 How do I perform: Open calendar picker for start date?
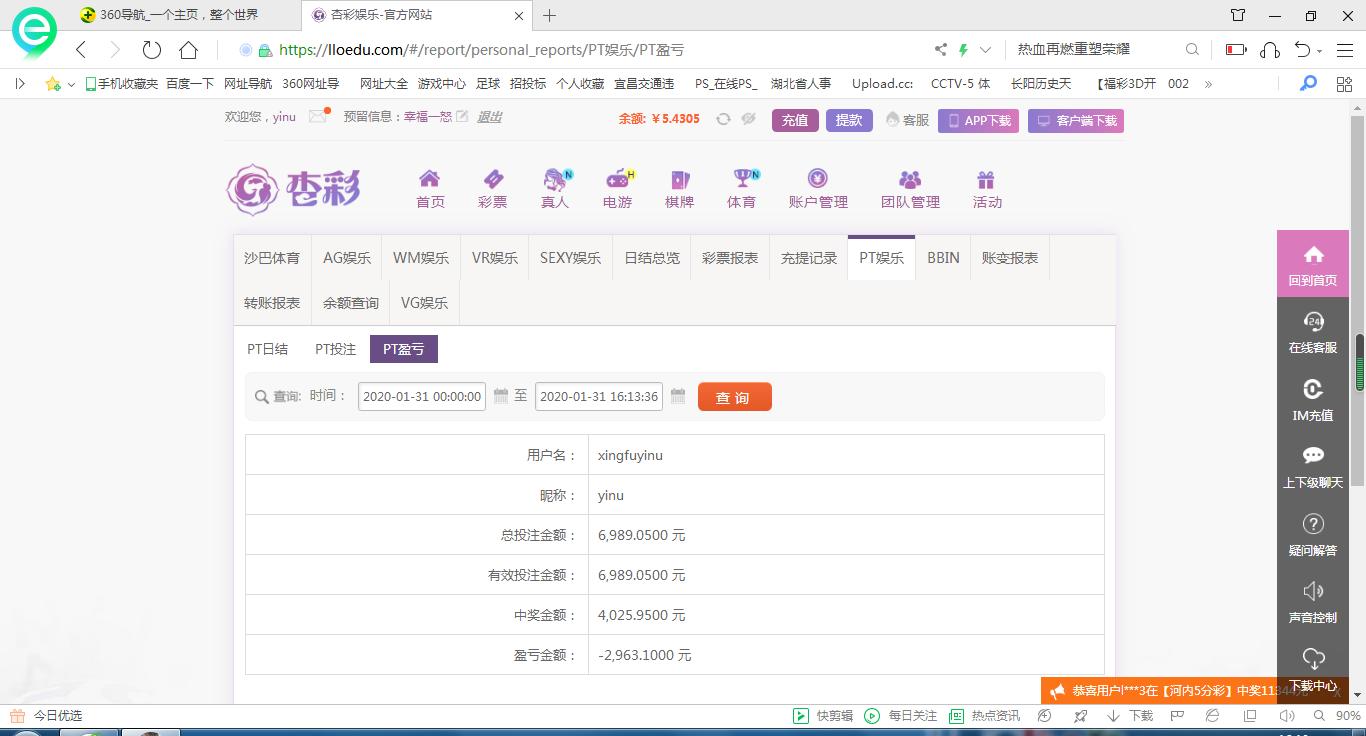[501, 397]
